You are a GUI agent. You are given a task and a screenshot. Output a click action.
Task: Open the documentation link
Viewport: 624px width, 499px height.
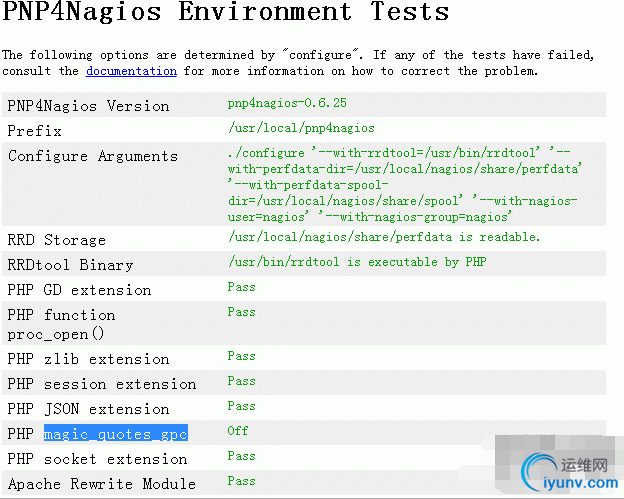[x=131, y=71]
